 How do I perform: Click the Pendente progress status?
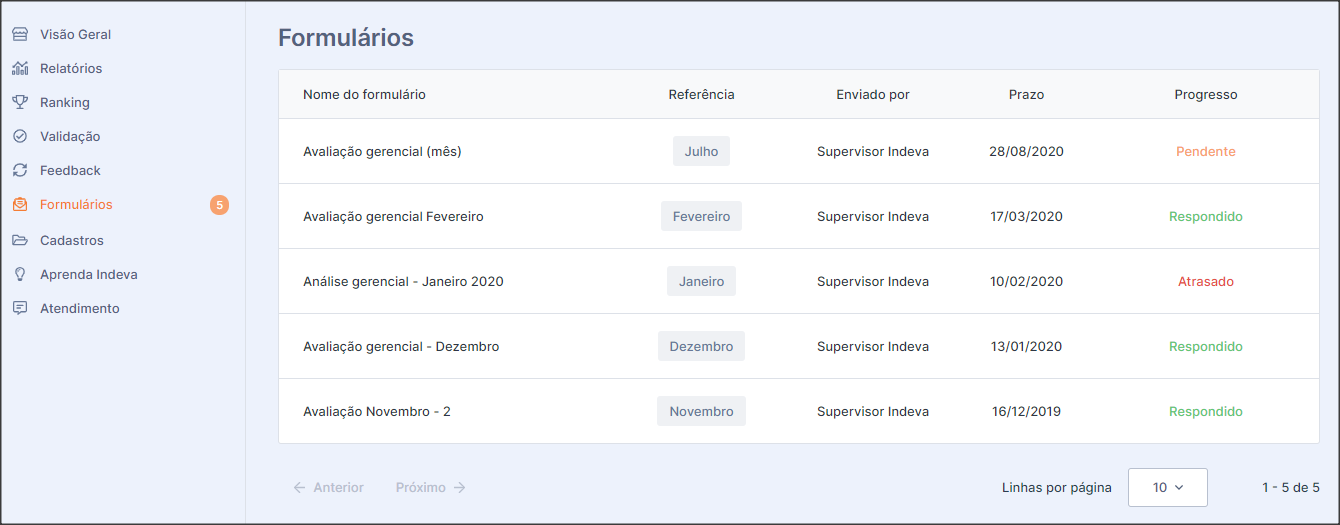(1205, 152)
